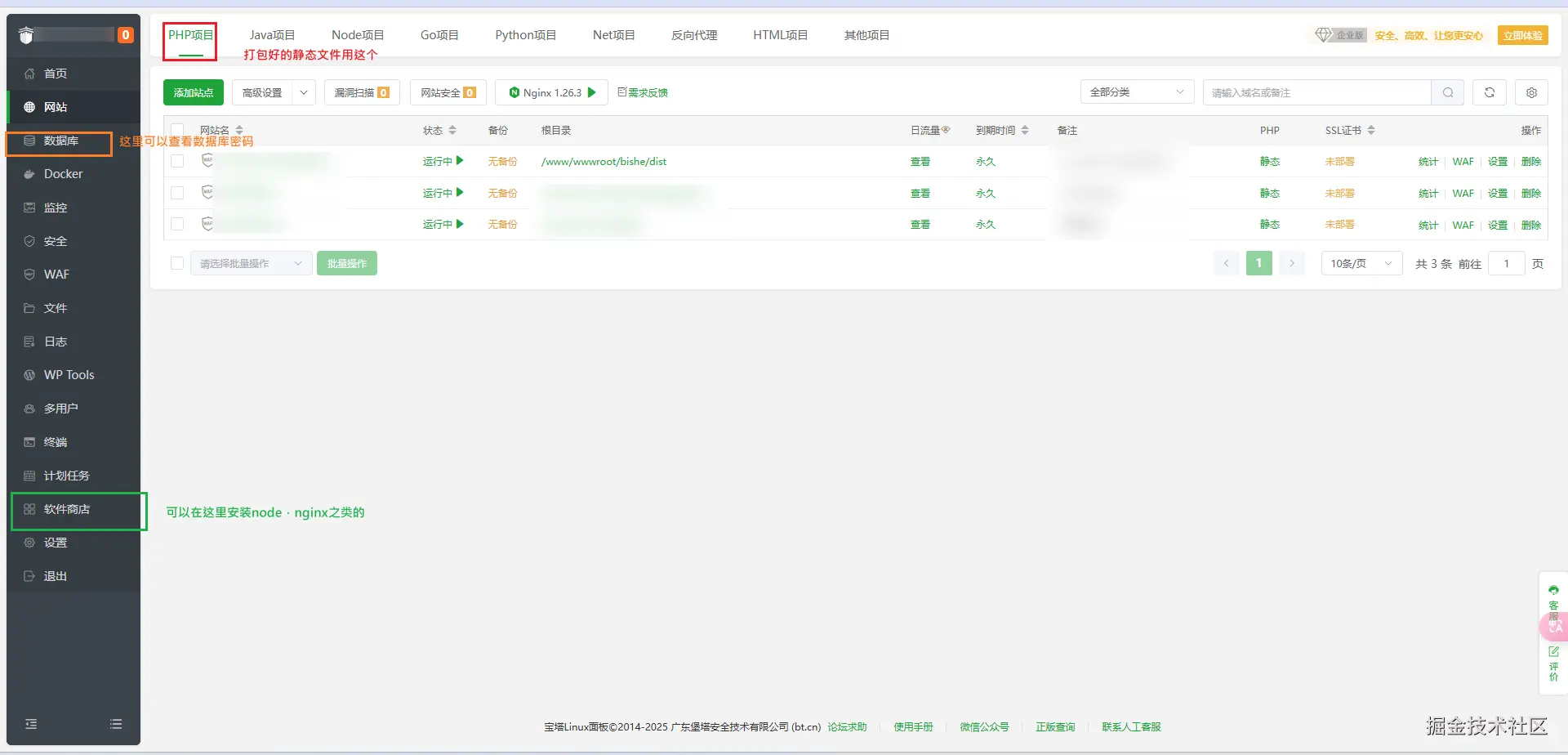
Task: Click the 客服 support icon on right edge
Action: (1553, 602)
